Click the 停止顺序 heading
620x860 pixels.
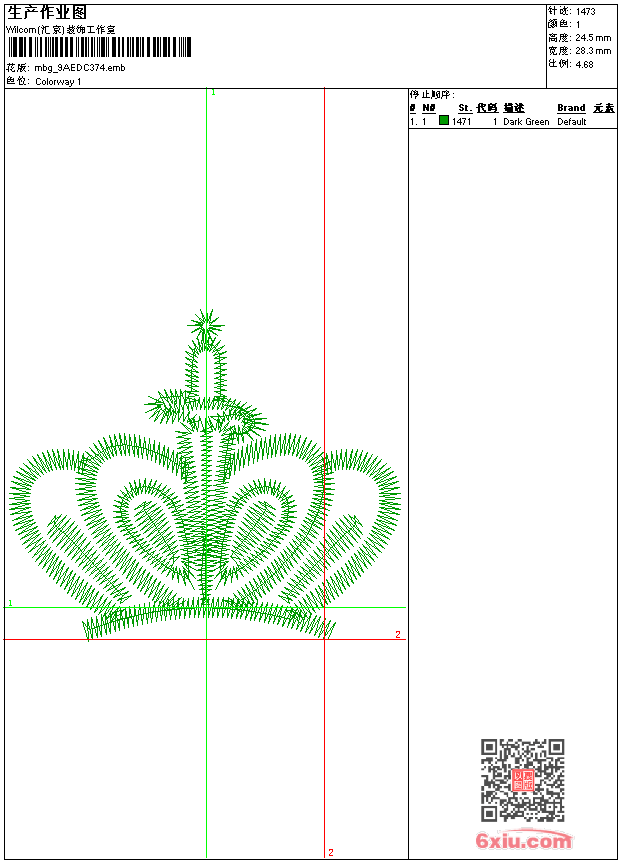point(432,95)
